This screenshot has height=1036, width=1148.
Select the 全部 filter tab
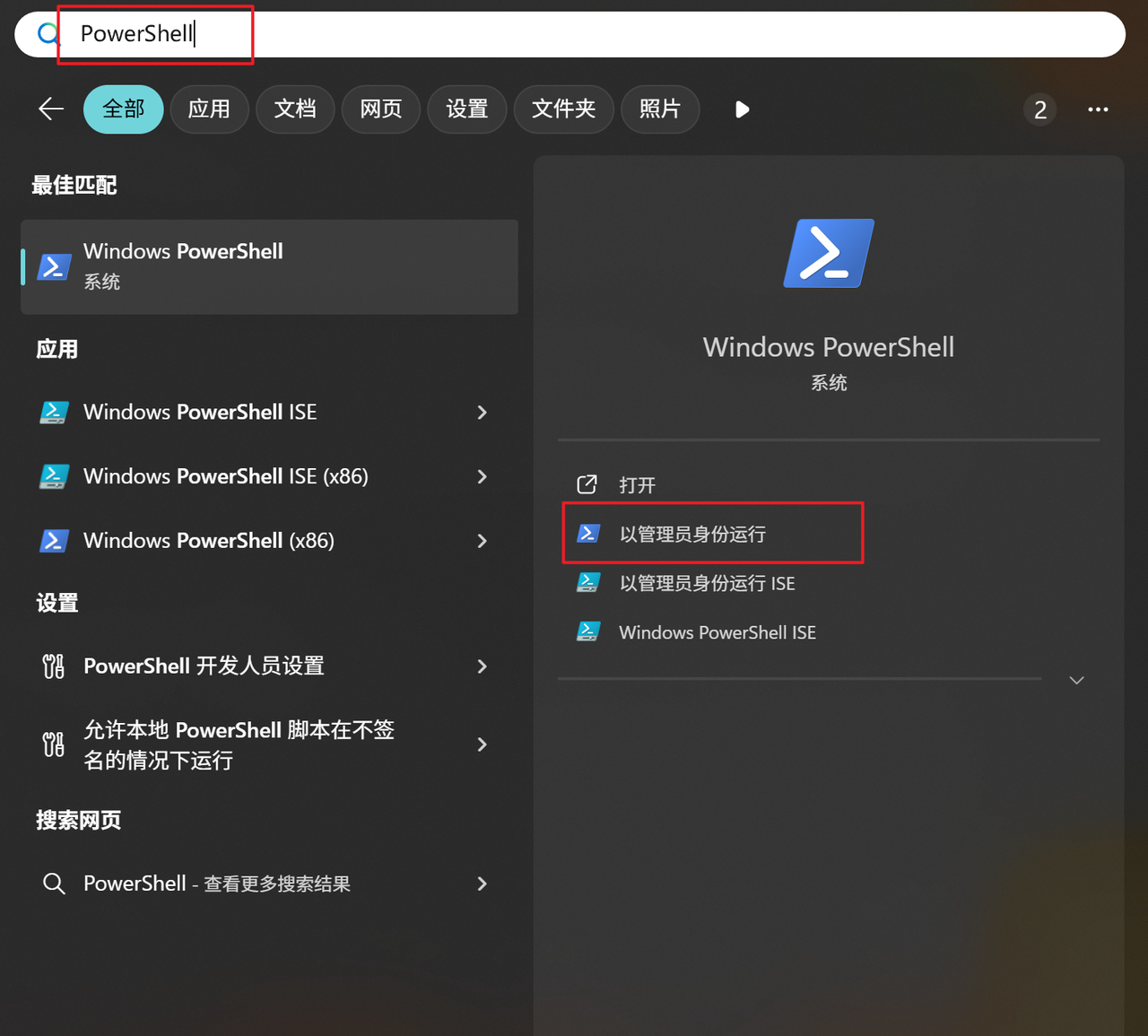[124, 109]
